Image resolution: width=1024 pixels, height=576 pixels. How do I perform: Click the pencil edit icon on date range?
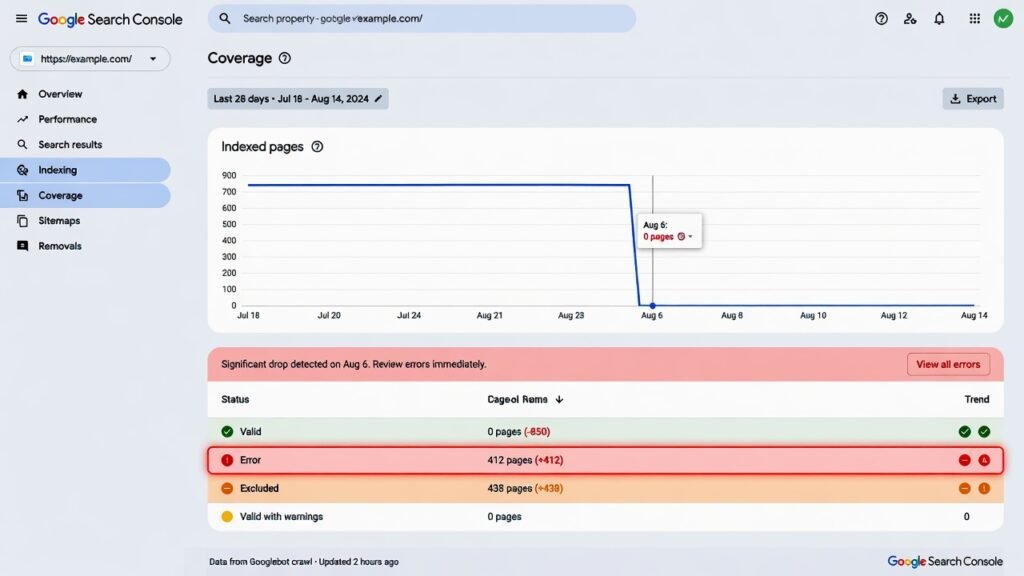[378, 99]
